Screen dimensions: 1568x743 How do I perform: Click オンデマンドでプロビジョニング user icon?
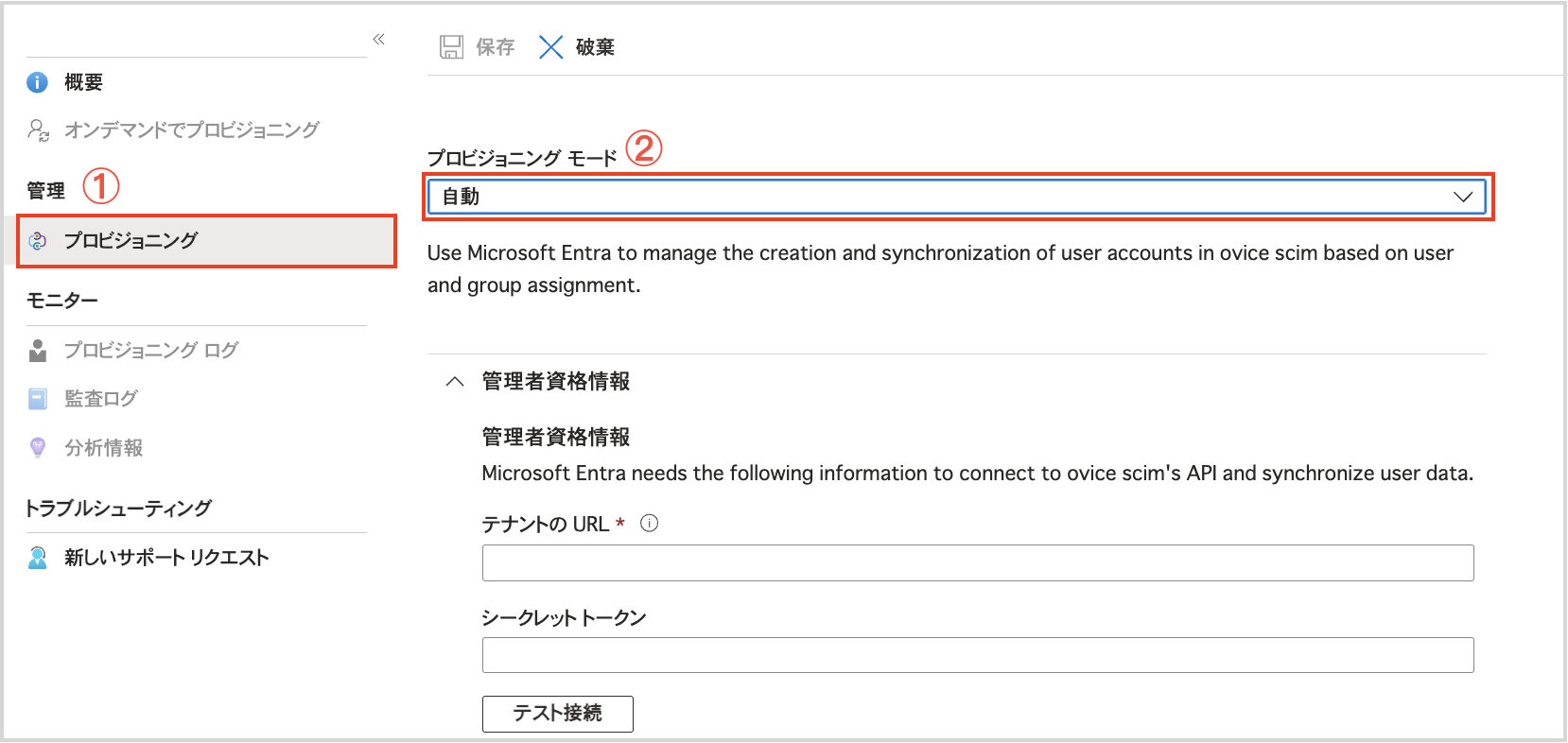(x=38, y=130)
